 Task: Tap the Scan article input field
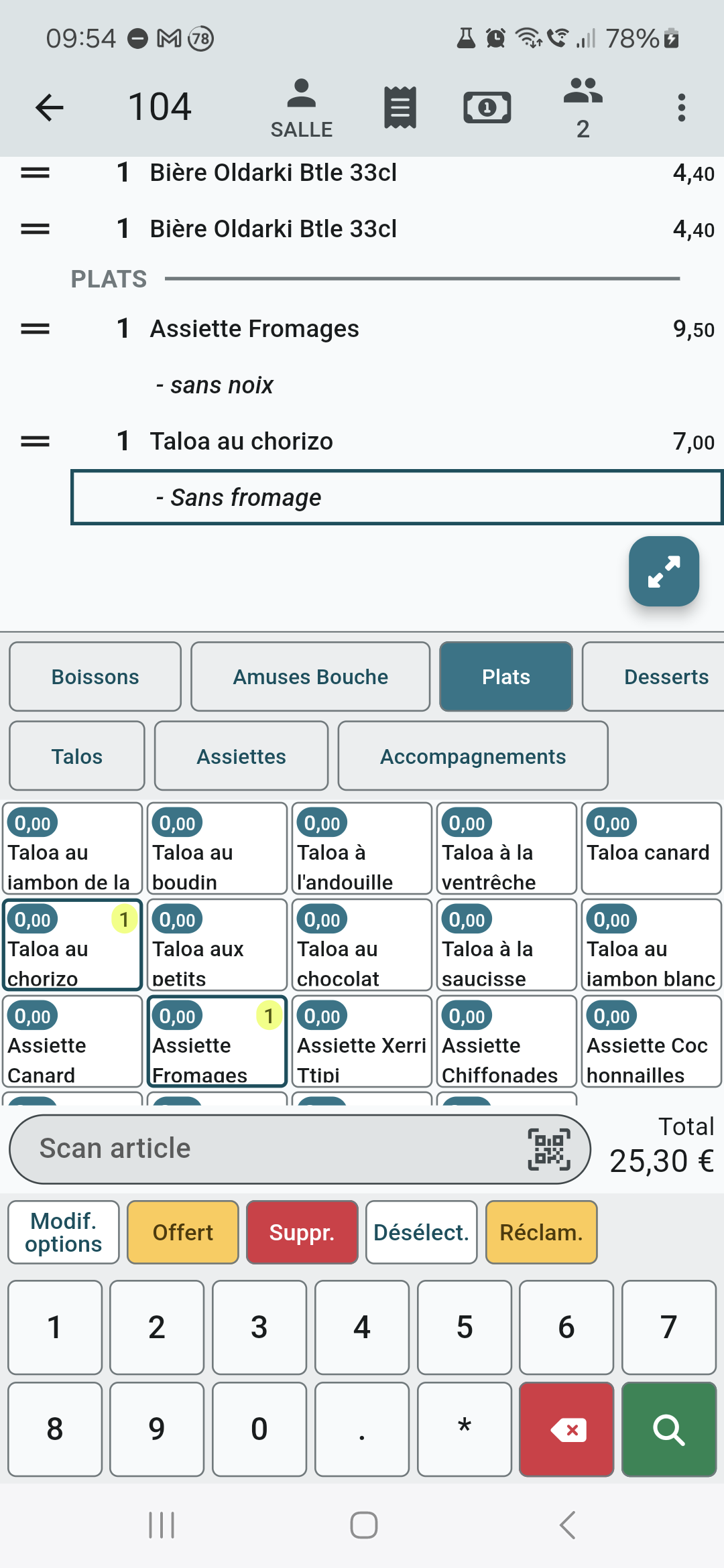300,1149
